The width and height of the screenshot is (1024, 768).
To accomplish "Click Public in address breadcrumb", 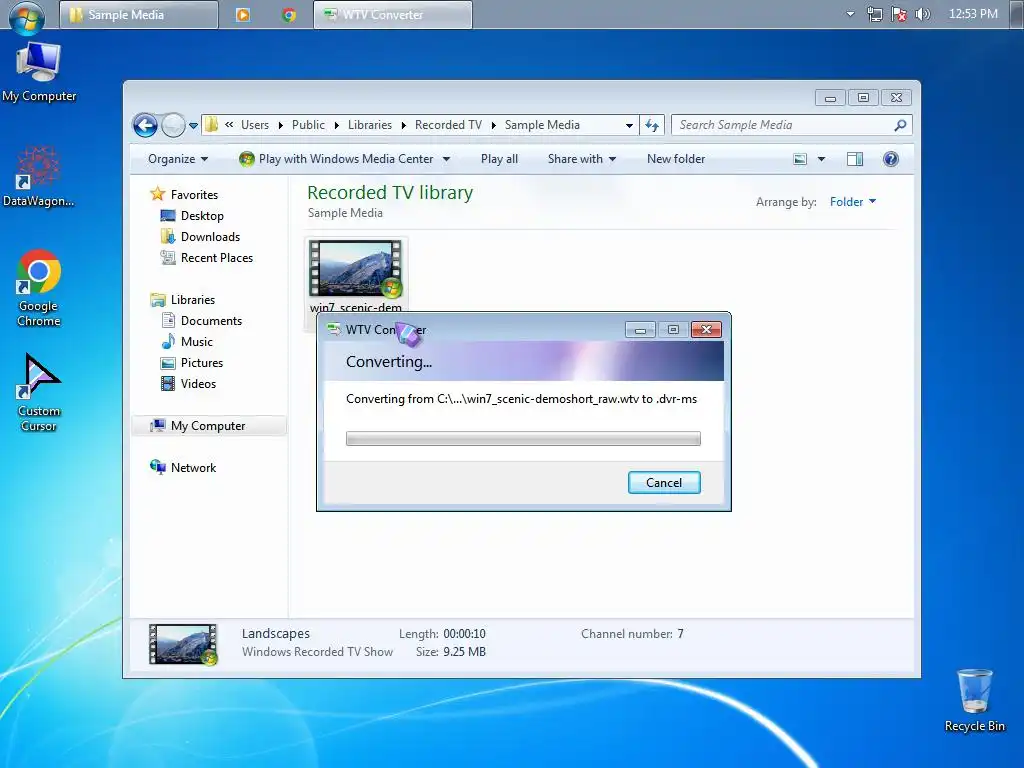I will coord(308,125).
